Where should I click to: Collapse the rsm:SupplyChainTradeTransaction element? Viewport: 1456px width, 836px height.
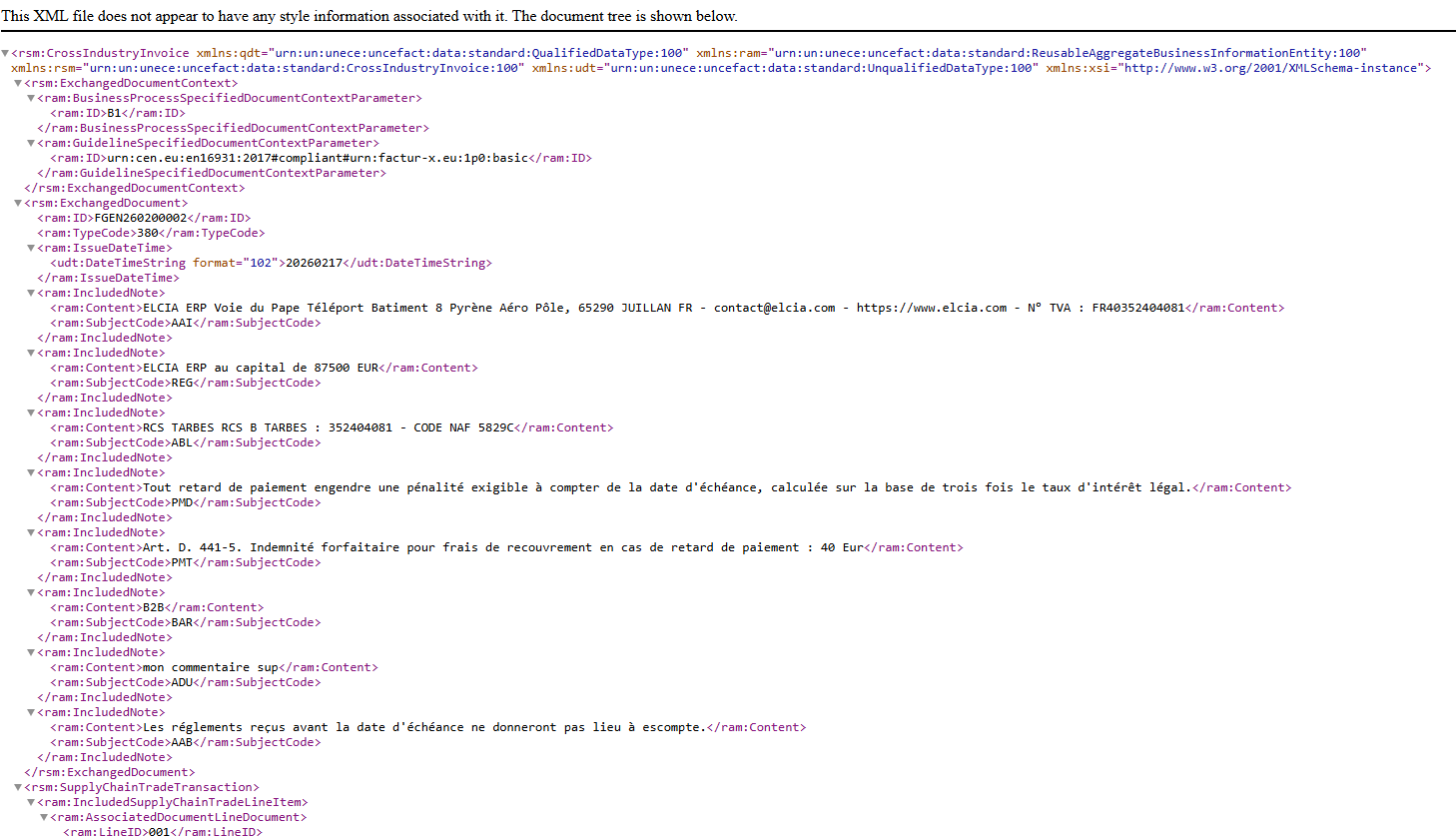pyautogui.click(x=17, y=786)
